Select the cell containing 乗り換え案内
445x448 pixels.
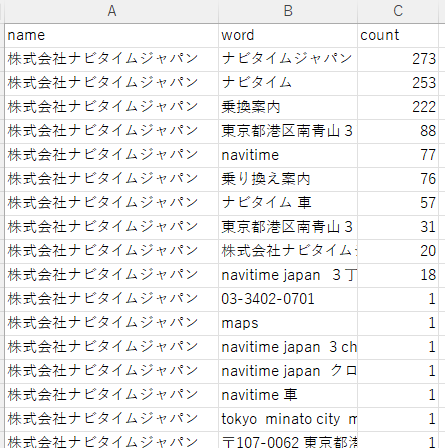288,179
